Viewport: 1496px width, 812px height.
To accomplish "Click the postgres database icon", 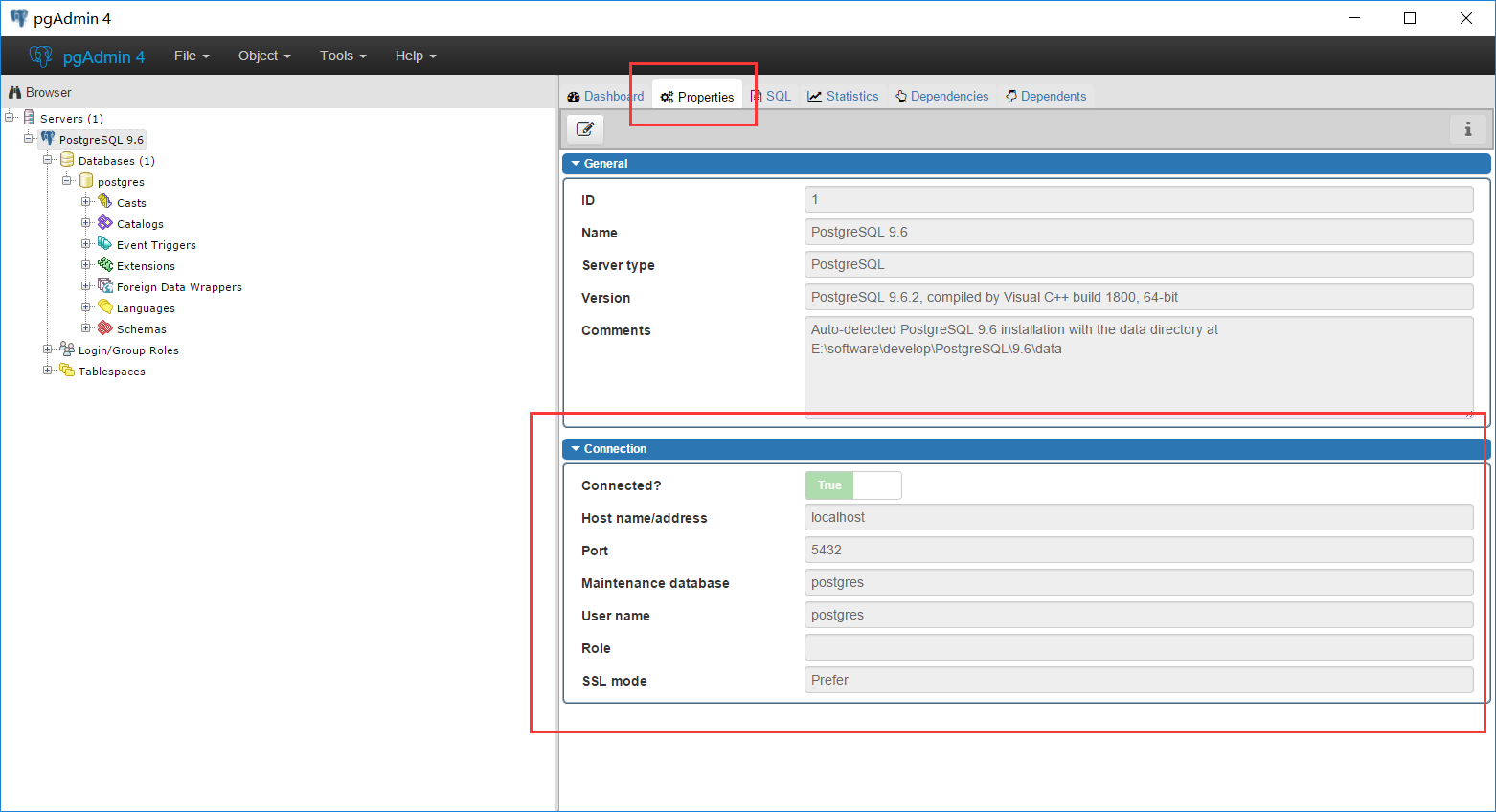I will coord(86,181).
